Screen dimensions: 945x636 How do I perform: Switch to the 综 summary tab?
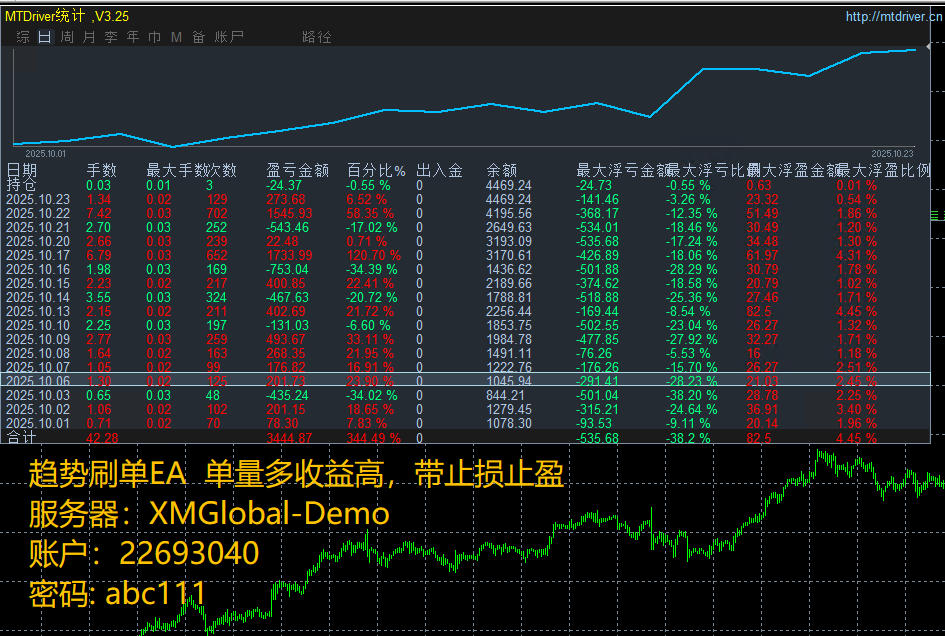click(24, 37)
